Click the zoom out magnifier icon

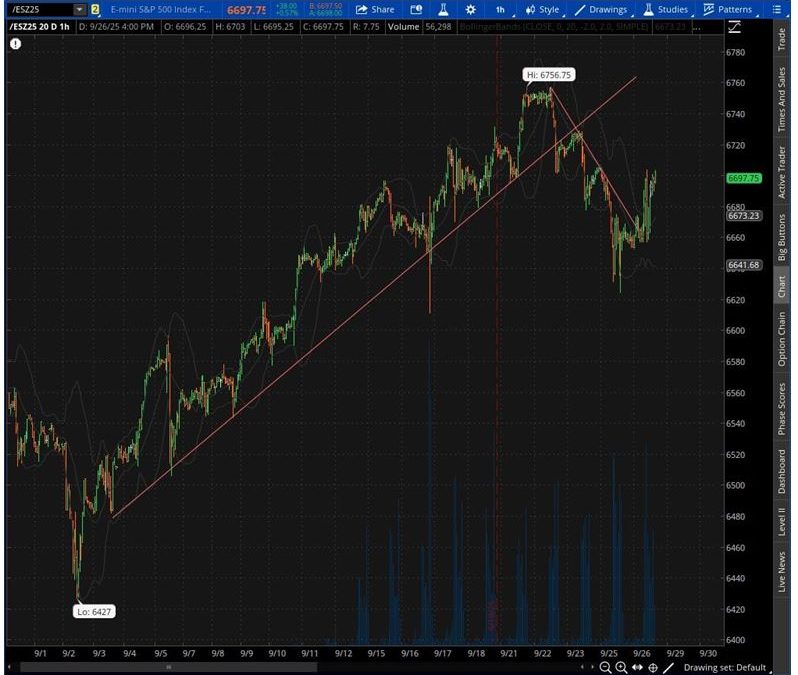click(x=605, y=667)
